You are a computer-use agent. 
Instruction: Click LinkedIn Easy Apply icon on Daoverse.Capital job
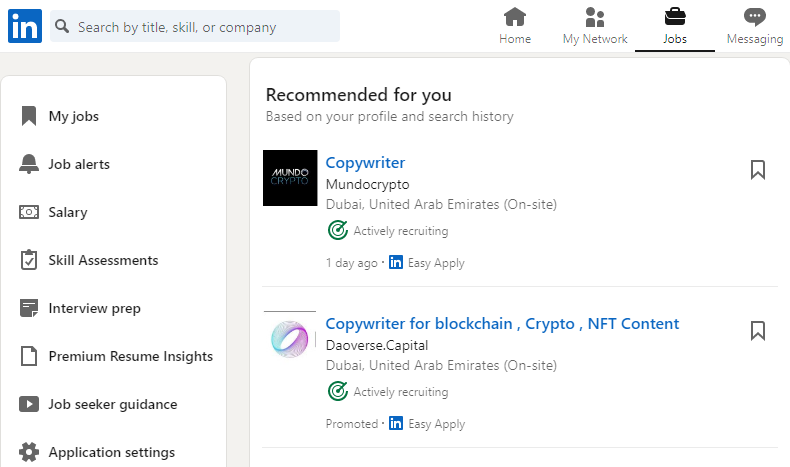(396, 423)
